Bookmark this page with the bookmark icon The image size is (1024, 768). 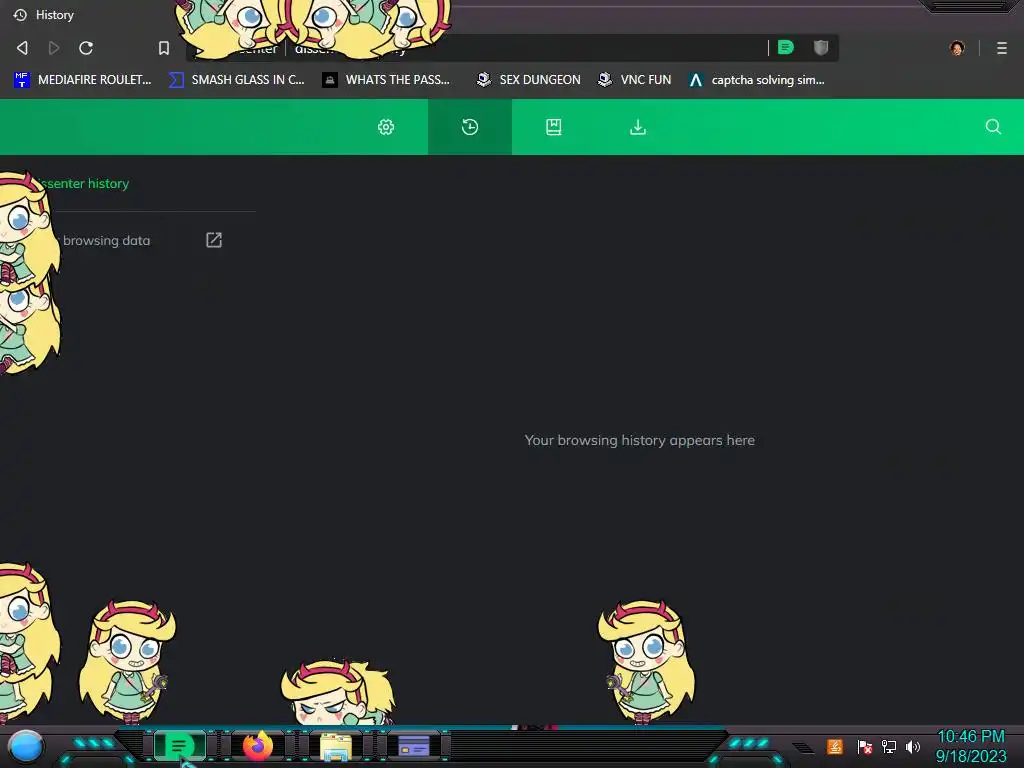(164, 48)
